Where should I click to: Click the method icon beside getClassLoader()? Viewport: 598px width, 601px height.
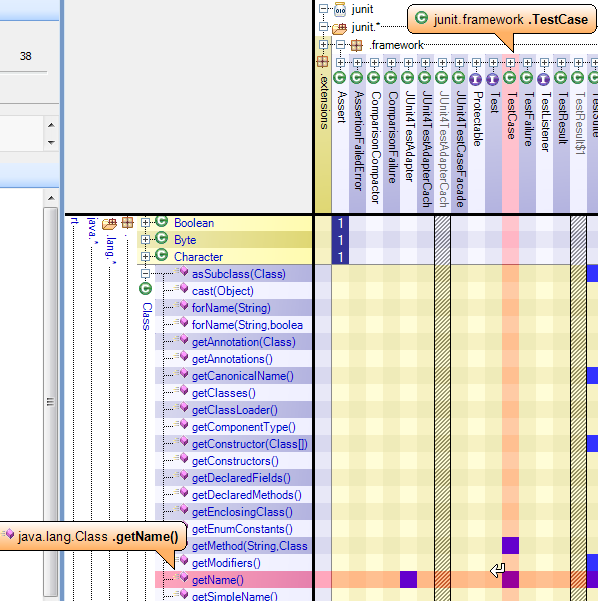[183, 407]
